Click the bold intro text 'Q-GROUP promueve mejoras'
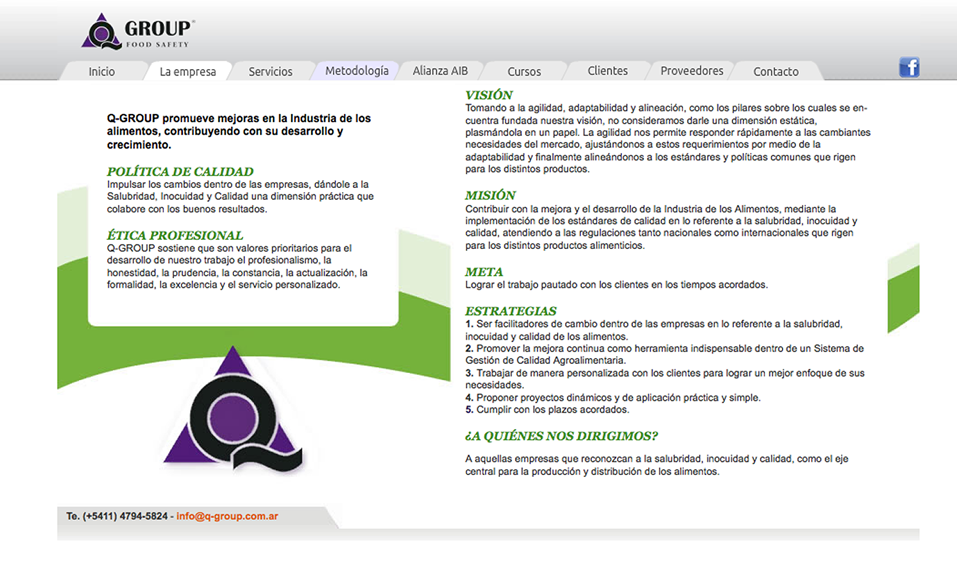Viewport: 957px width, 580px height. pos(239,131)
